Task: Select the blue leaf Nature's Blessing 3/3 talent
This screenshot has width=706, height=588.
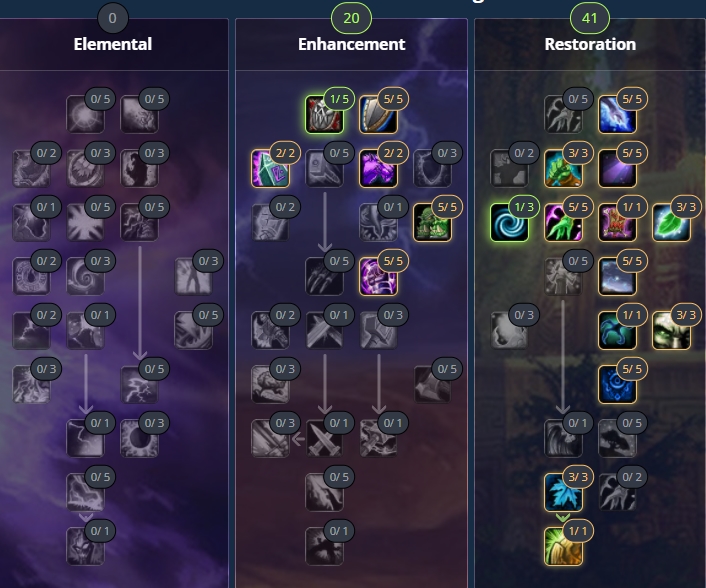Action: click(x=563, y=493)
